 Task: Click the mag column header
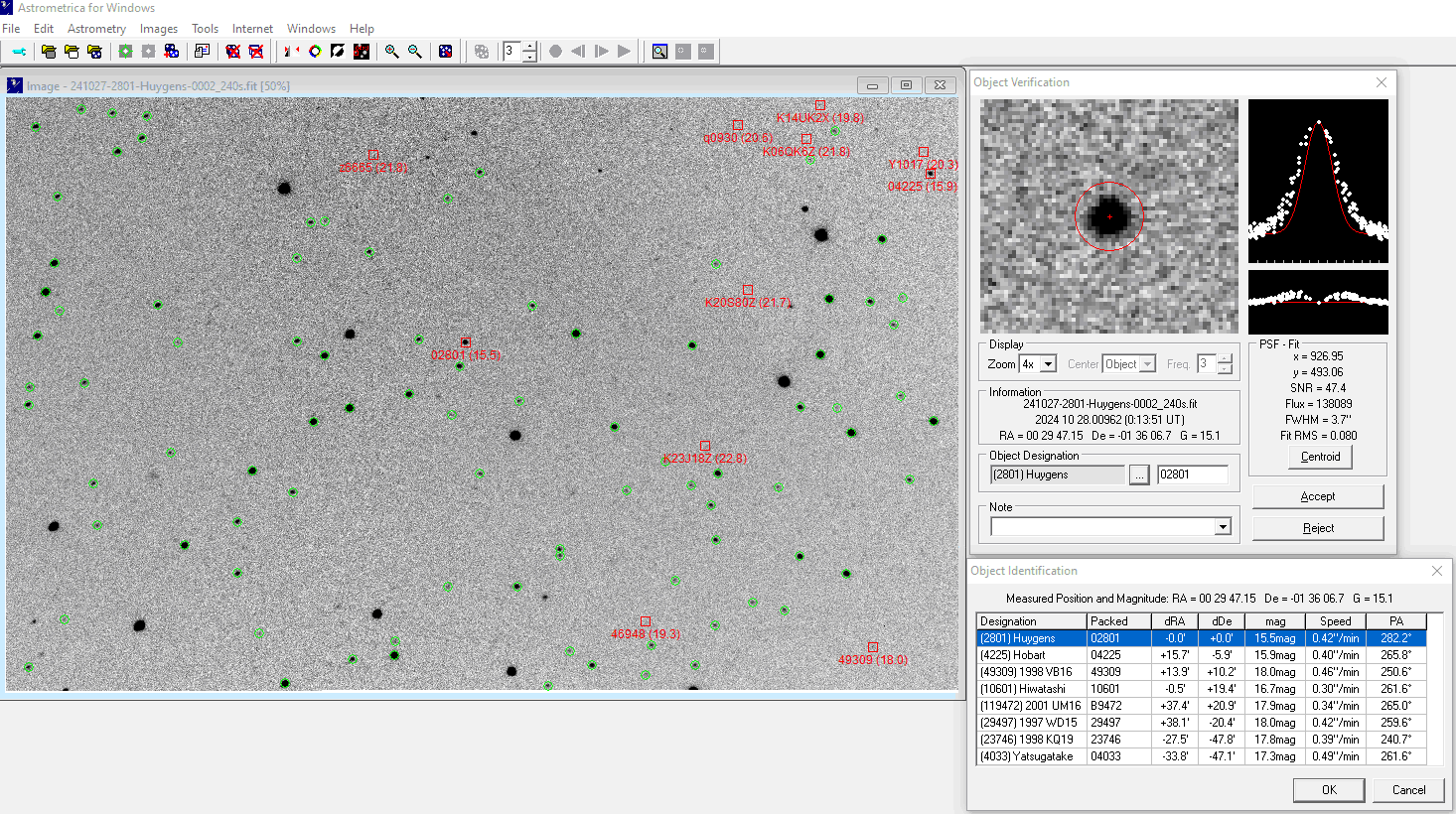(1275, 621)
